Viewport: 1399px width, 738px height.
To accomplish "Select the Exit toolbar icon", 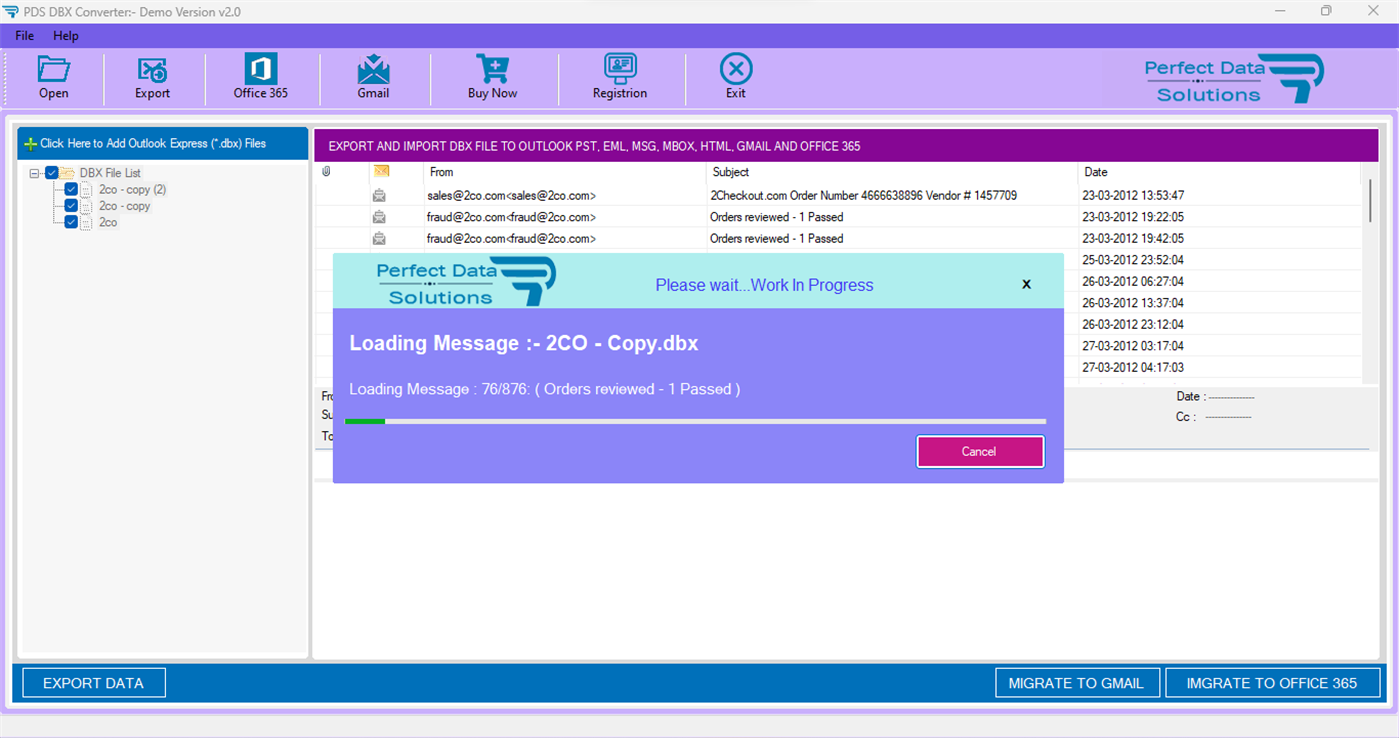I will coord(735,76).
